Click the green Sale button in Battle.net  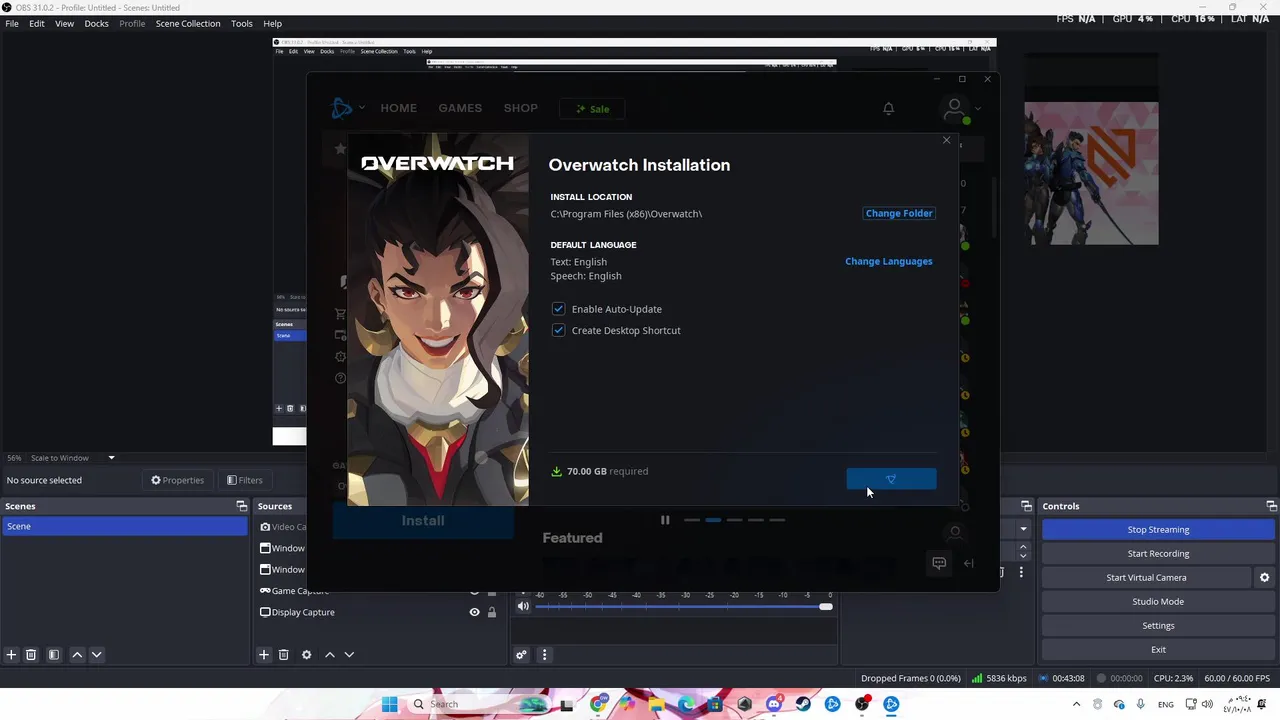click(x=592, y=108)
